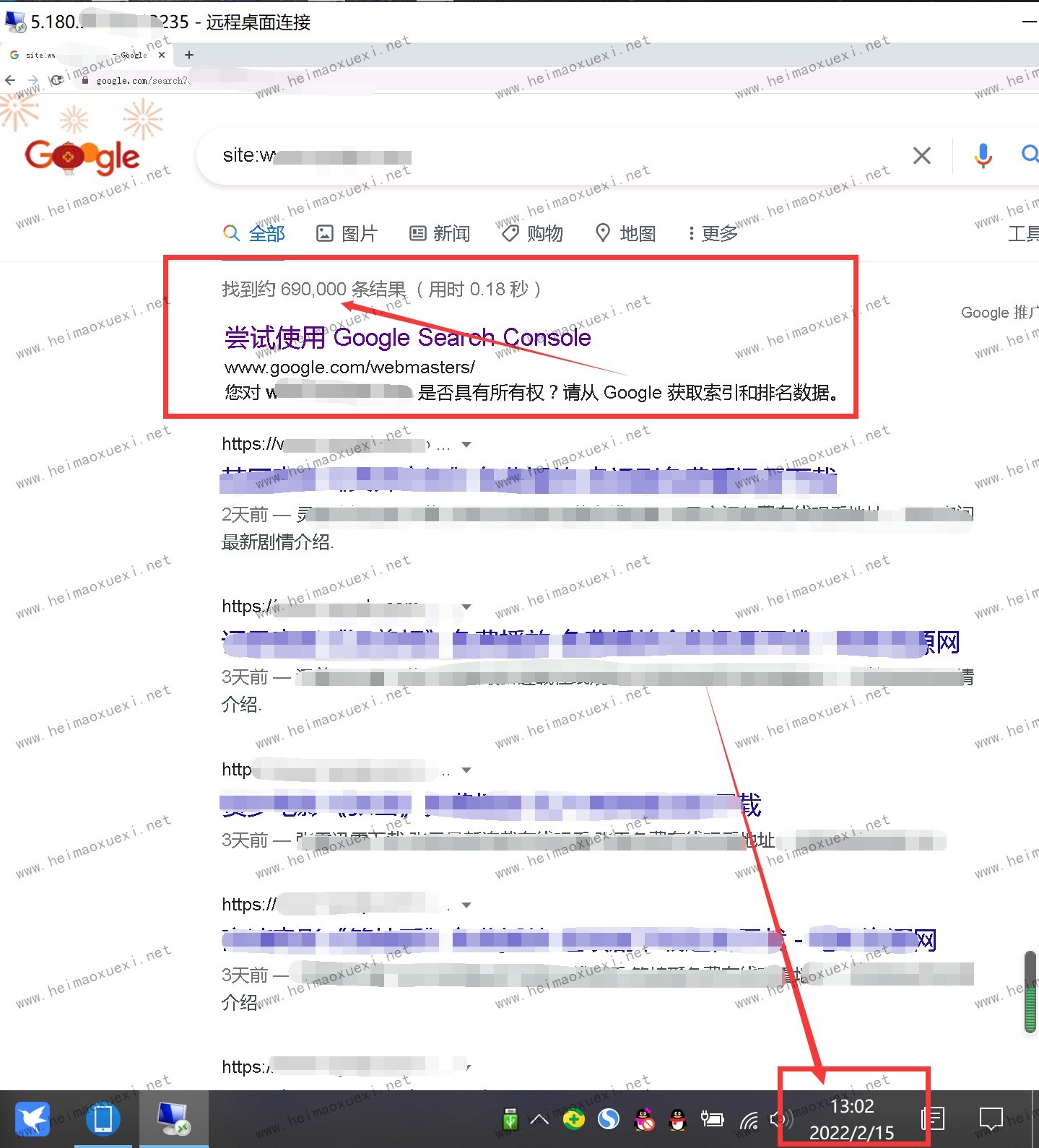Reload the page with the refresh icon
The height and width of the screenshot is (1148, 1039).
point(56,80)
